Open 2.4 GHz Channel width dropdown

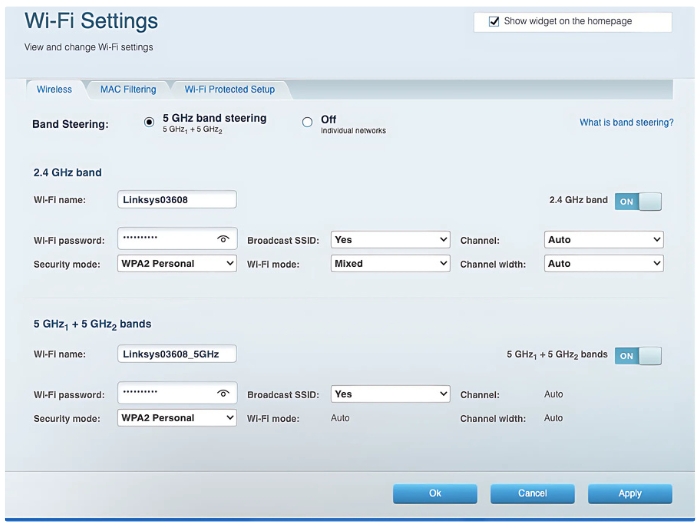point(604,263)
